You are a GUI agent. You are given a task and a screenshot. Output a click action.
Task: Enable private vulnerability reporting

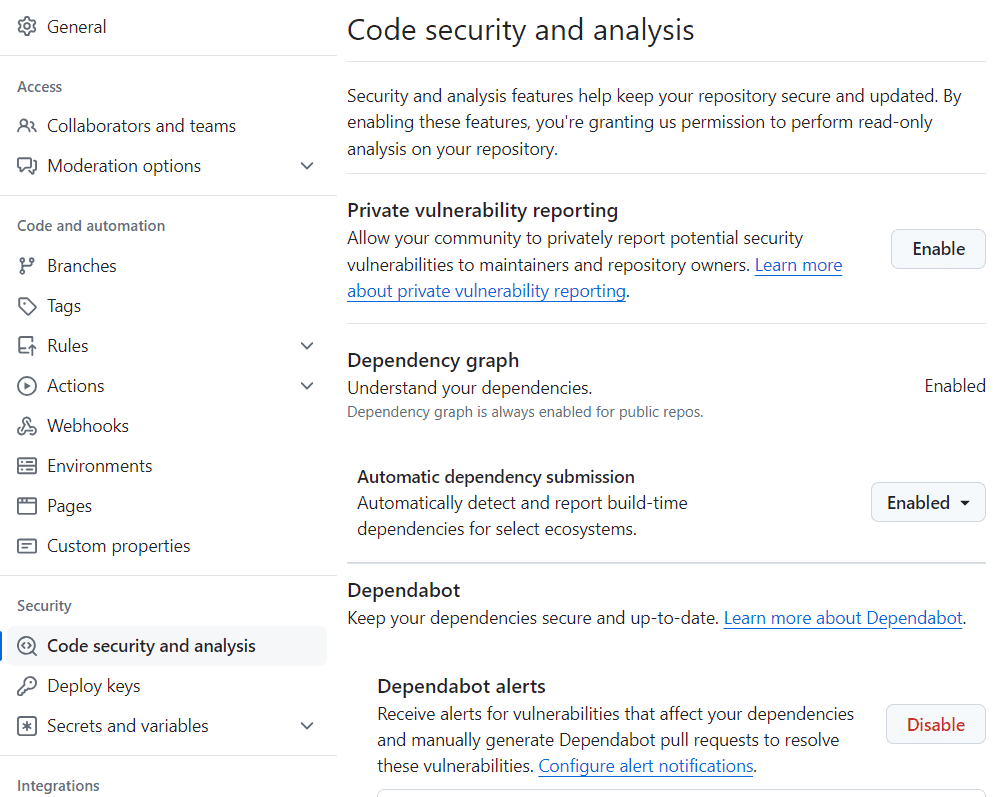pyautogui.click(x=938, y=249)
